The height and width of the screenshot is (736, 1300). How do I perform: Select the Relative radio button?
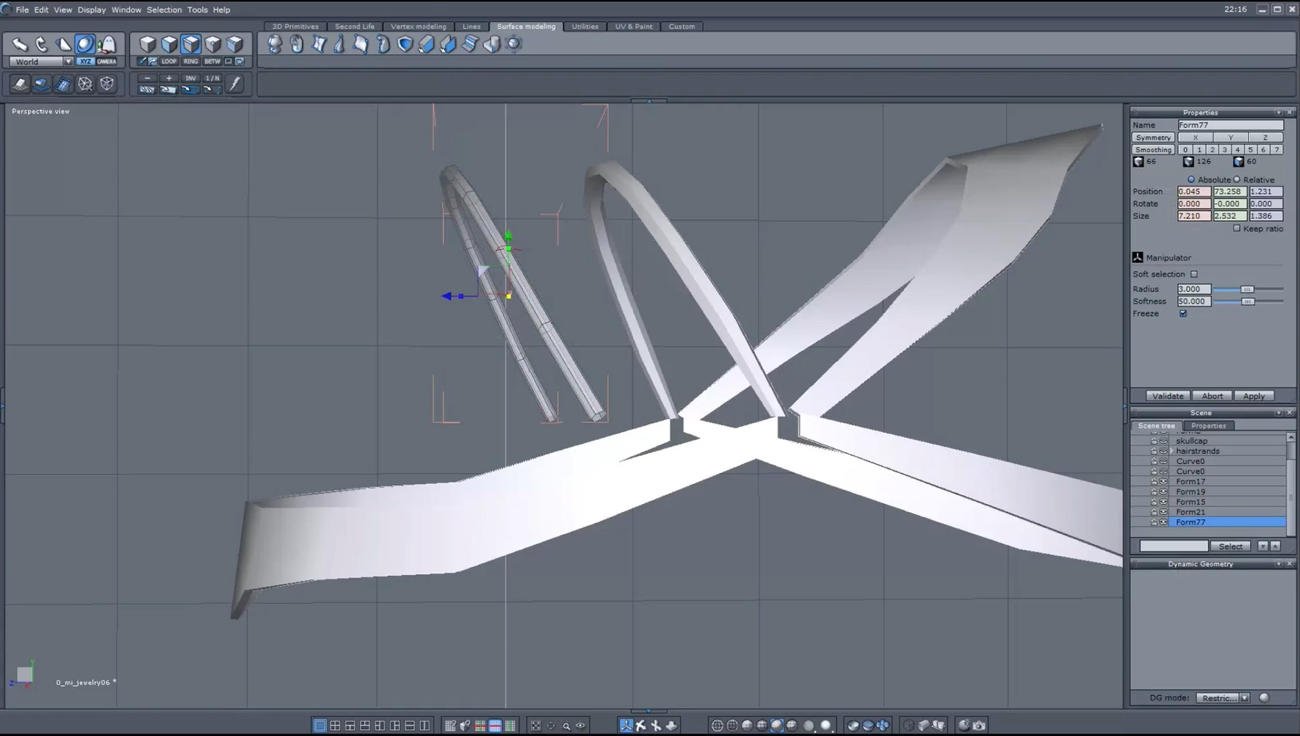coord(1237,180)
